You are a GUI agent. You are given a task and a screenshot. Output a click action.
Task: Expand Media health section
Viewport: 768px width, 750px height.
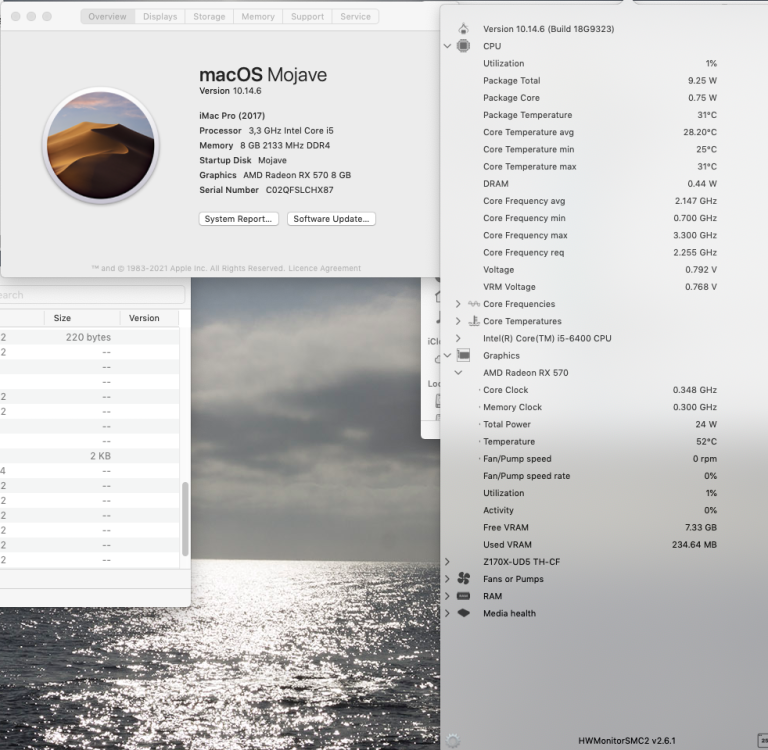(x=447, y=613)
